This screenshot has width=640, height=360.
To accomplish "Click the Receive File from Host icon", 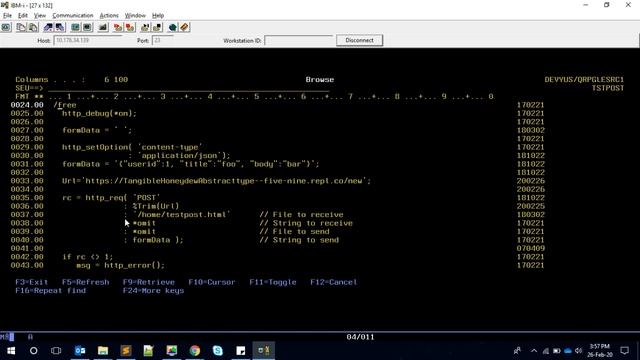I will [60, 27].
